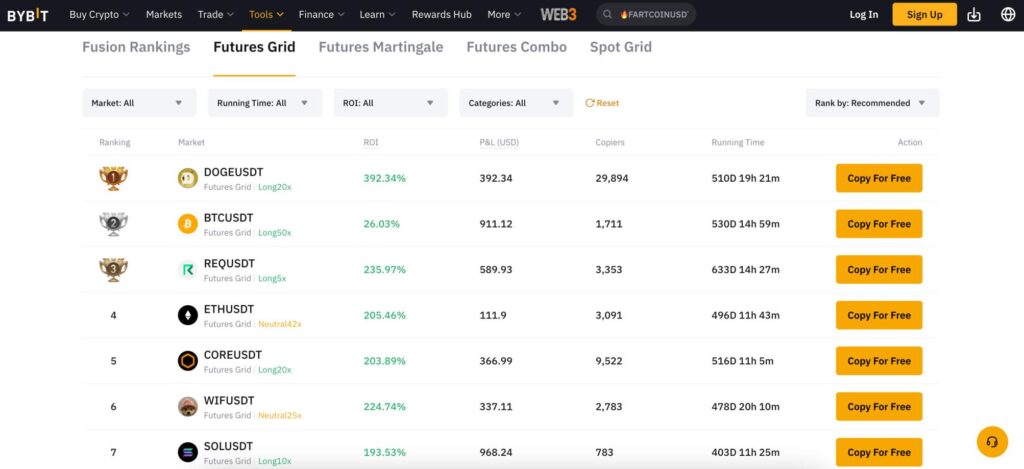Click the DOGEUSDT market name
This screenshot has height=469, width=1024.
(x=234, y=172)
